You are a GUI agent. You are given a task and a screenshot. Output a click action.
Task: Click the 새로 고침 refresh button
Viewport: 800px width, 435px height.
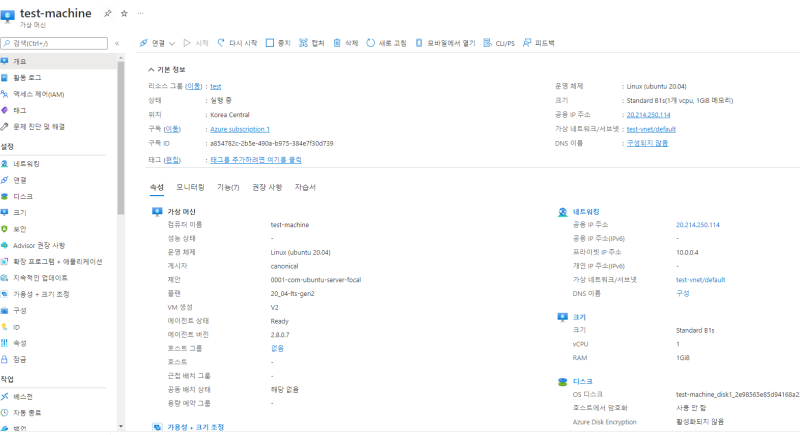[x=387, y=43]
